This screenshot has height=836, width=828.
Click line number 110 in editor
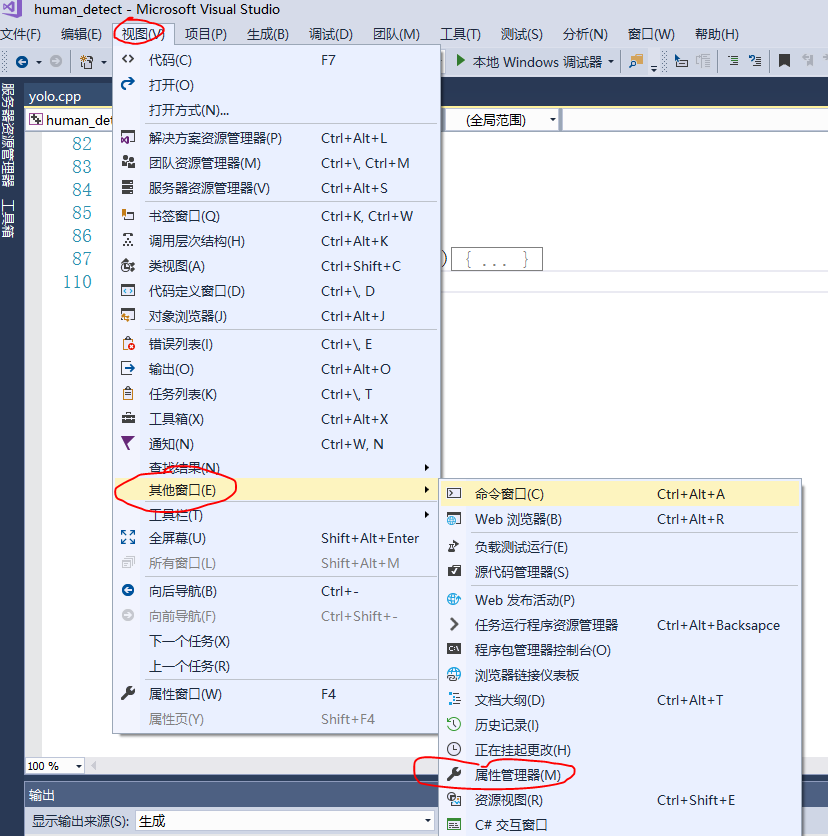(x=77, y=282)
